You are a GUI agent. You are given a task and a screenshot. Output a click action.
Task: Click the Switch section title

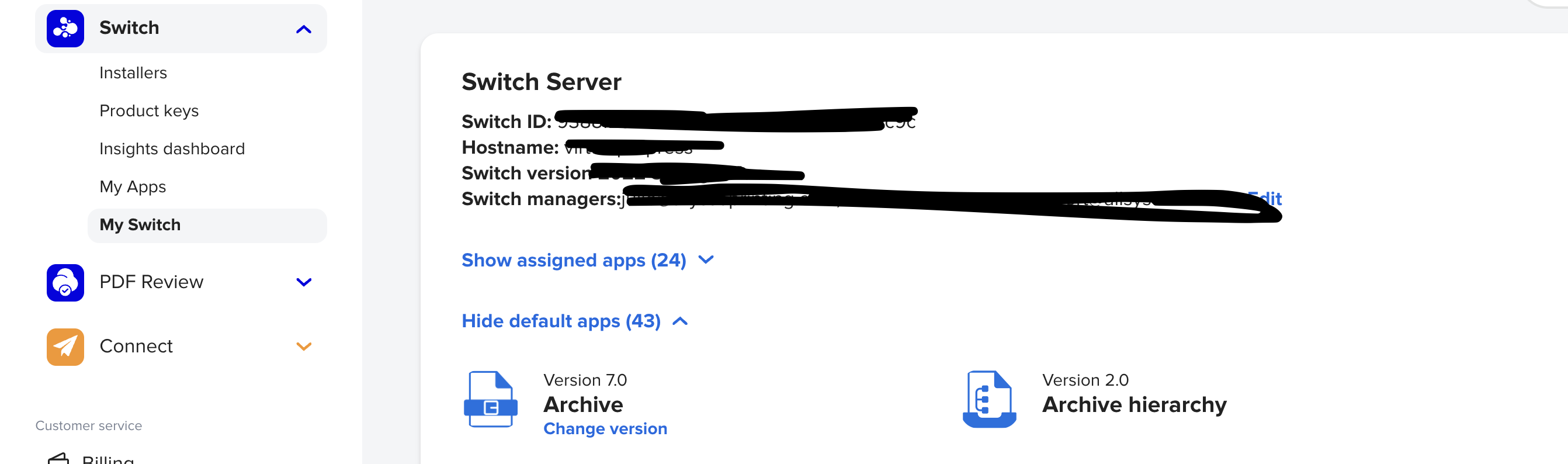tap(129, 28)
